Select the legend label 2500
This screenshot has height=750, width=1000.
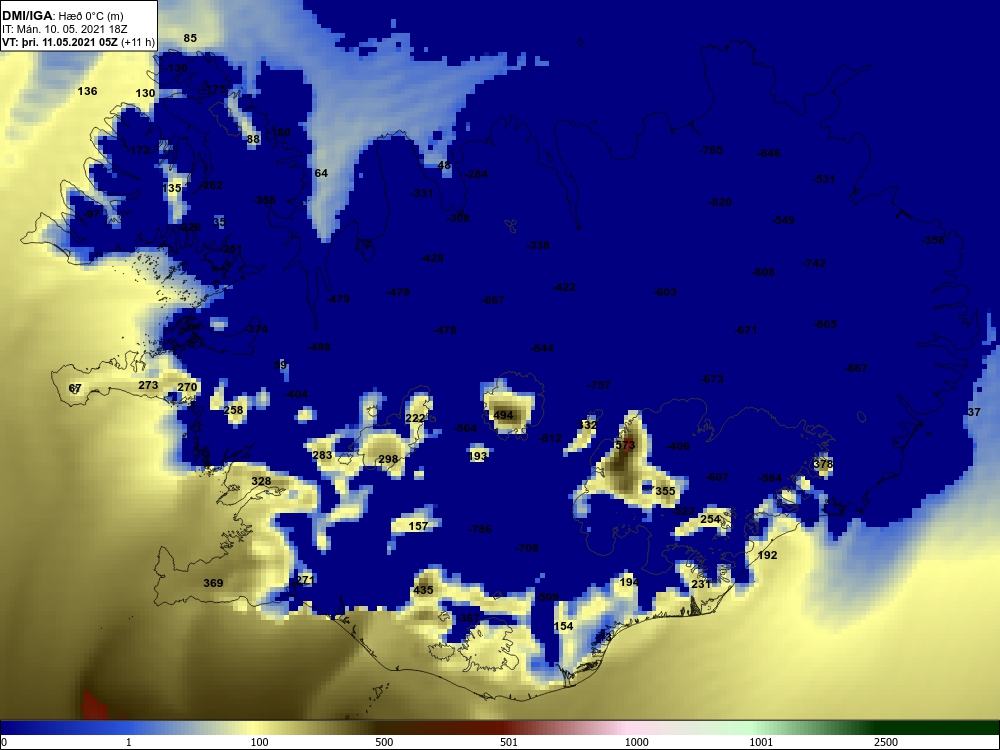(886, 742)
